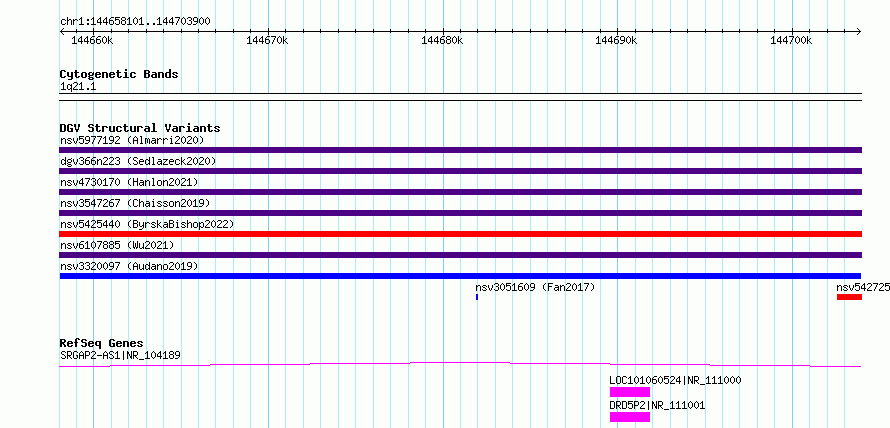Image resolution: width=890 pixels, height=428 pixels.
Task: Select the long red bar under nsv5425440
Action: click(x=461, y=234)
